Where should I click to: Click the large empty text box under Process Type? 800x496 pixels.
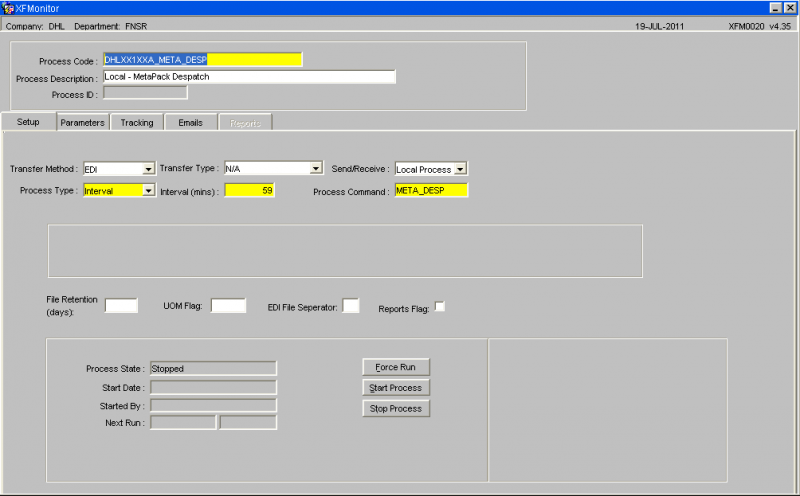point(345,251)
